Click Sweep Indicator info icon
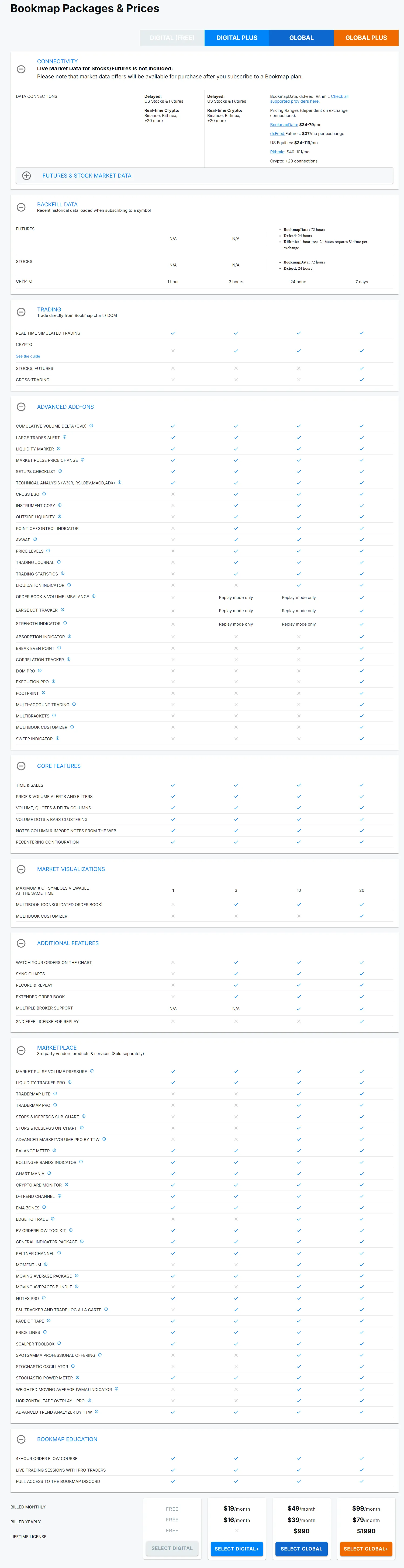 coord(57,738)
